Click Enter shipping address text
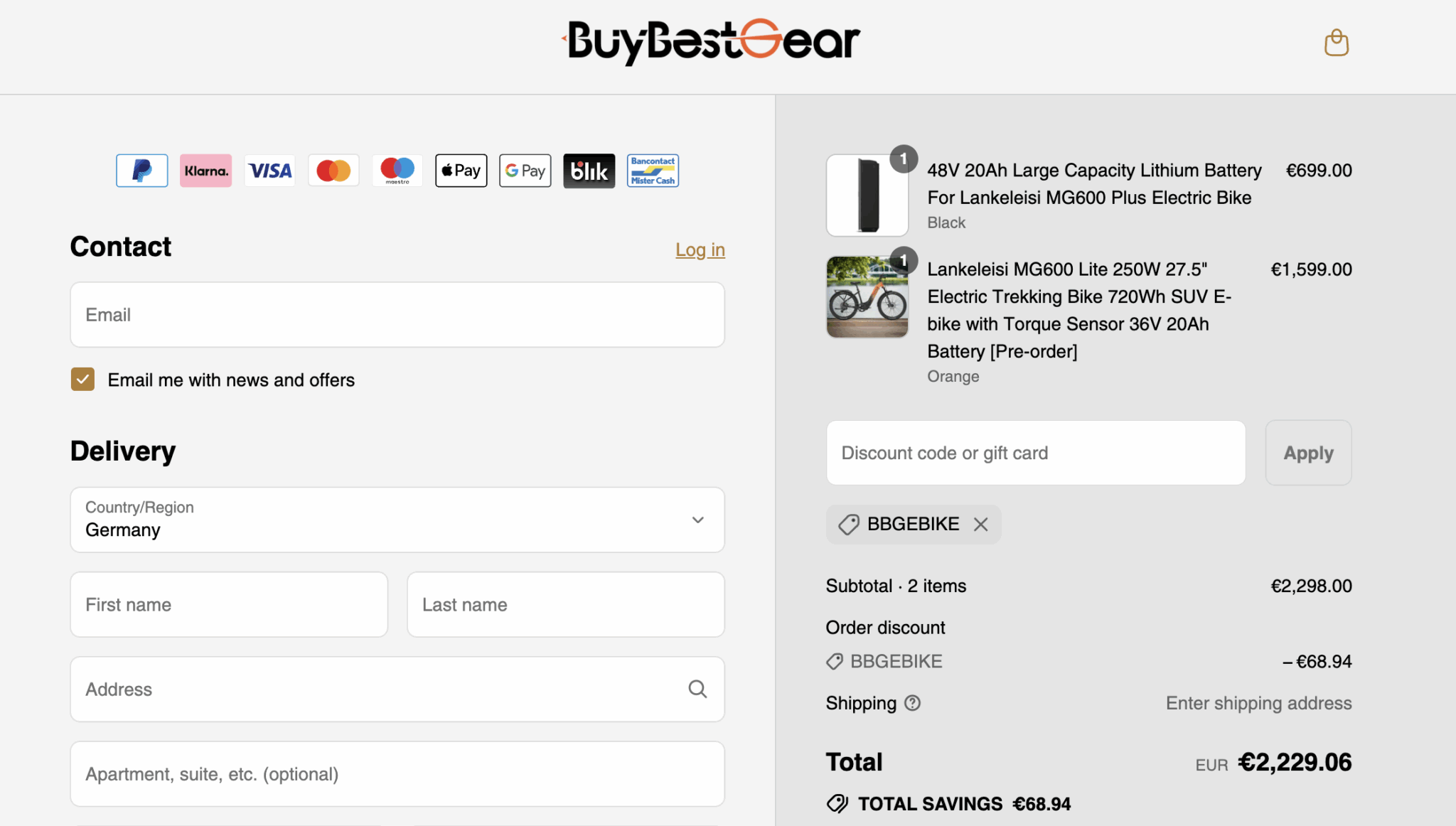 [1259, 703]
